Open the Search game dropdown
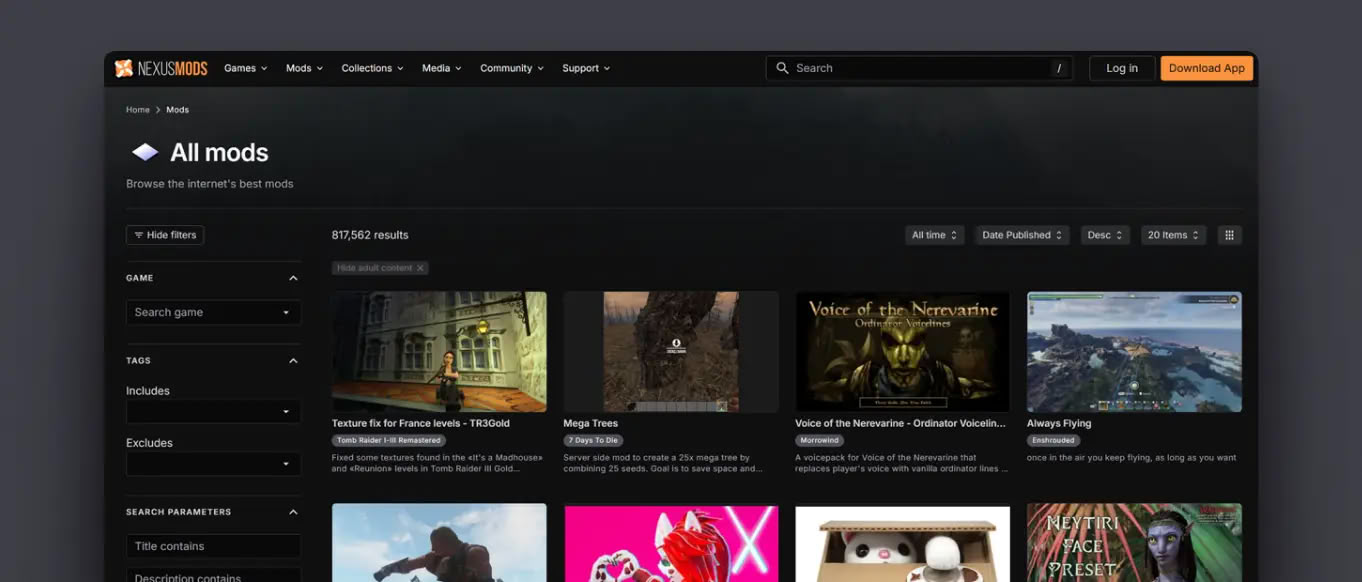Screen dimensions: 1362x582 [x=213, y=312]
